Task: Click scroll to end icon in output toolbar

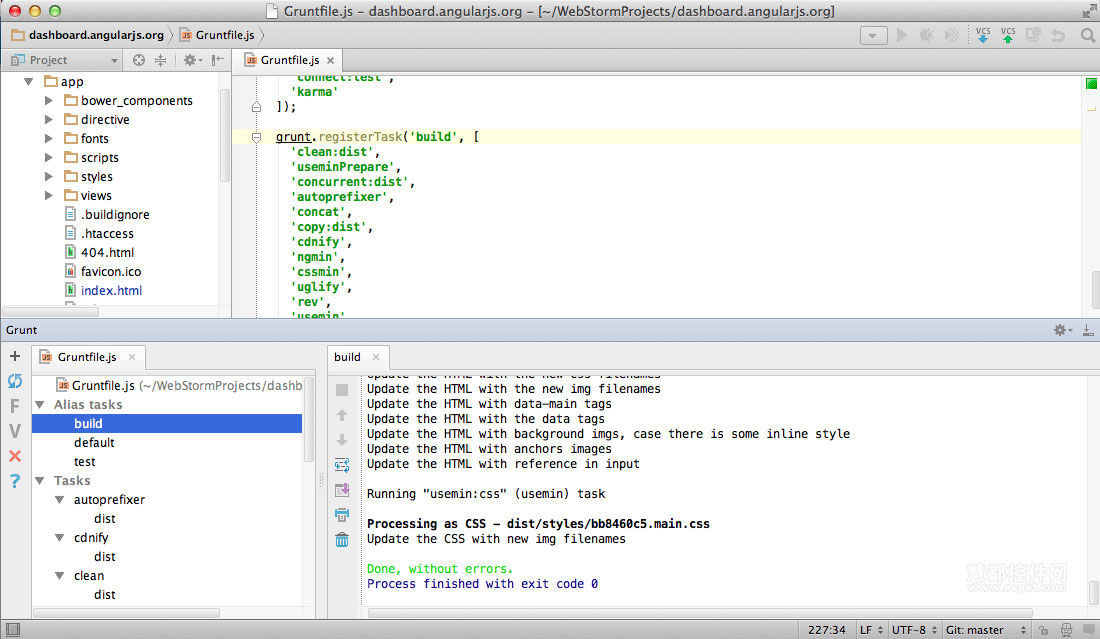Action: pos(342,490)
